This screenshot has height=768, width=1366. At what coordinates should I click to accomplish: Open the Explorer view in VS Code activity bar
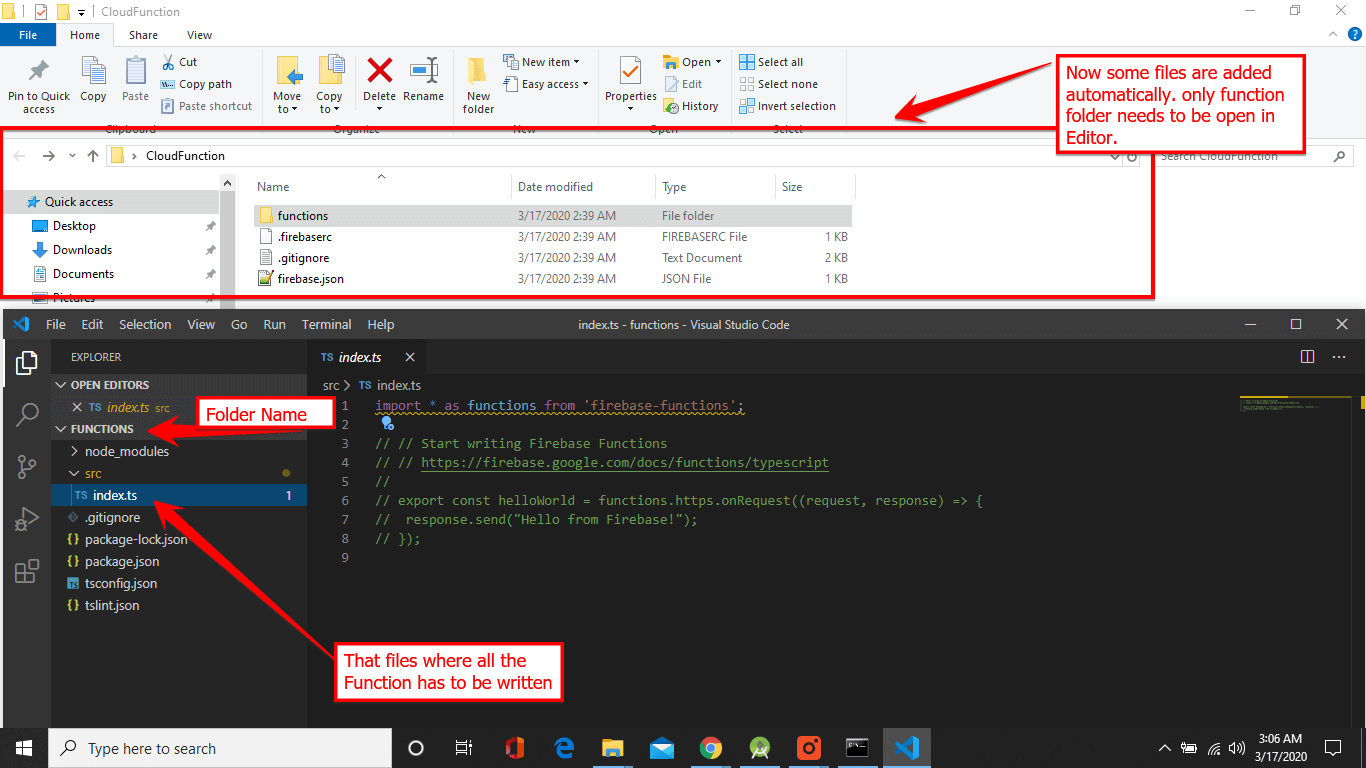(27, 364)
